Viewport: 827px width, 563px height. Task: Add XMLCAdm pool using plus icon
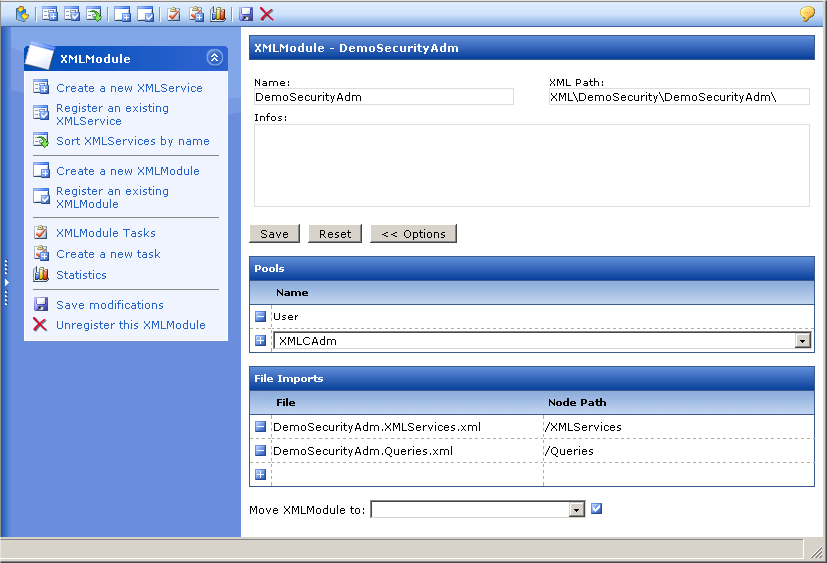pyautogui.click(x=260, y=341)
